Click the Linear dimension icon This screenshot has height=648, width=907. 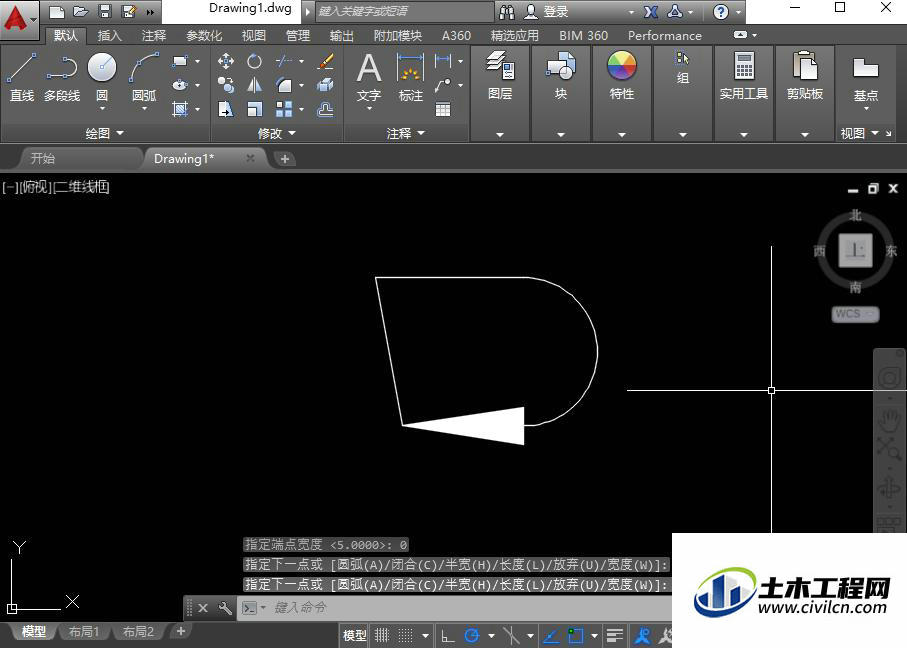pos(443,60)
